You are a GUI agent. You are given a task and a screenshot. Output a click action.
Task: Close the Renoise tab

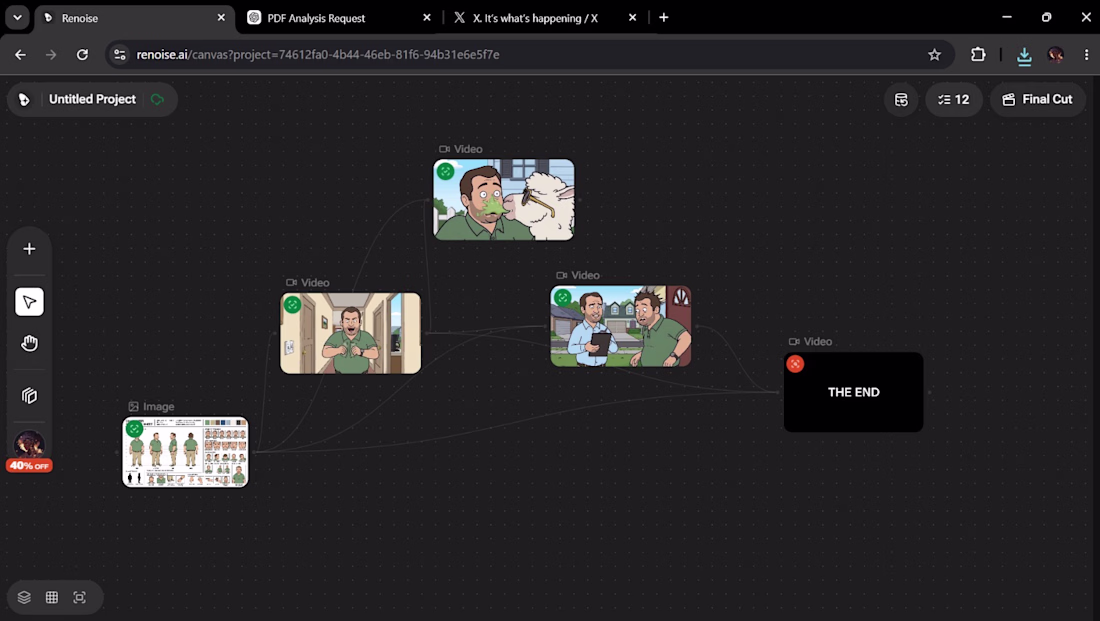(x=221, y=18)
